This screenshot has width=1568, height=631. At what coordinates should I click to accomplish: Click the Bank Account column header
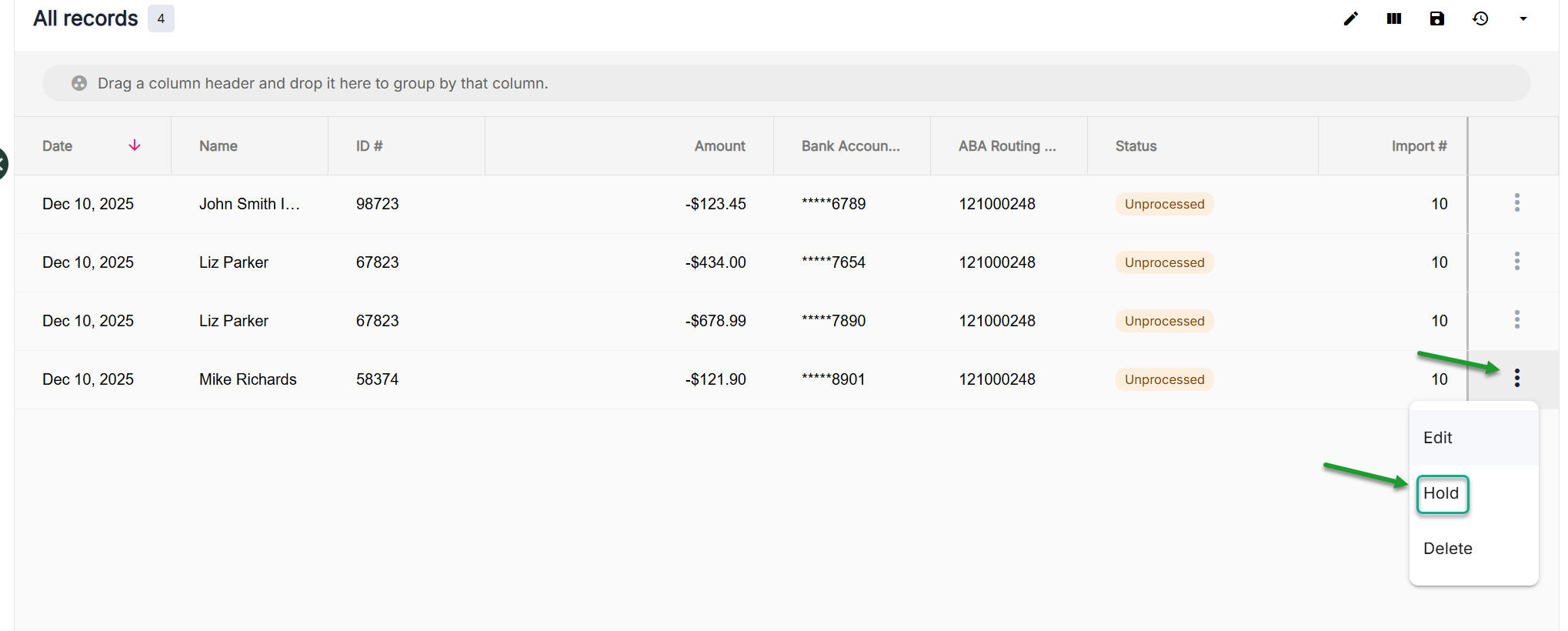click(850, 146)
